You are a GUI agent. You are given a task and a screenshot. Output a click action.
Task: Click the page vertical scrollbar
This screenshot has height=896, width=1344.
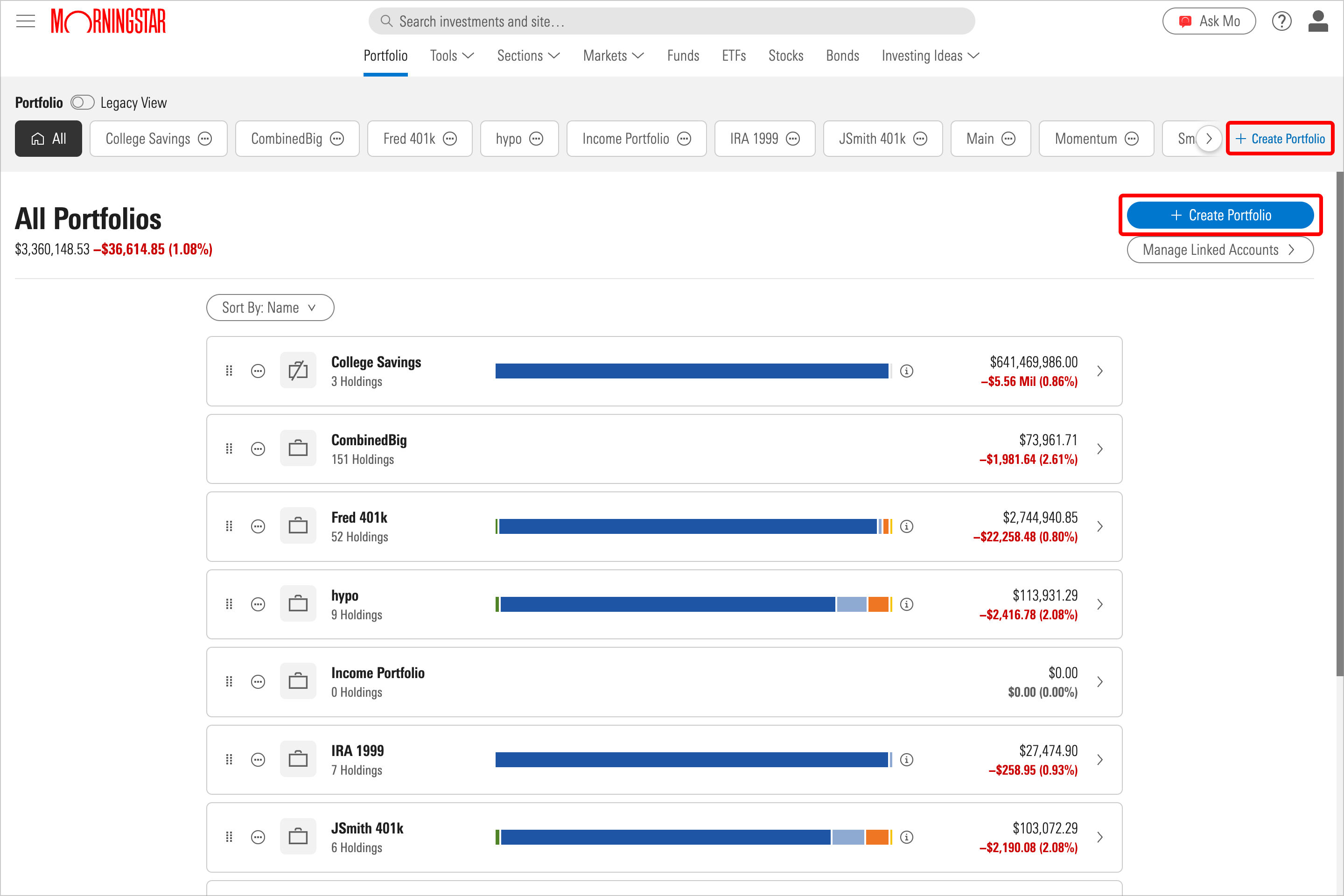click(x=1339, y=424)
